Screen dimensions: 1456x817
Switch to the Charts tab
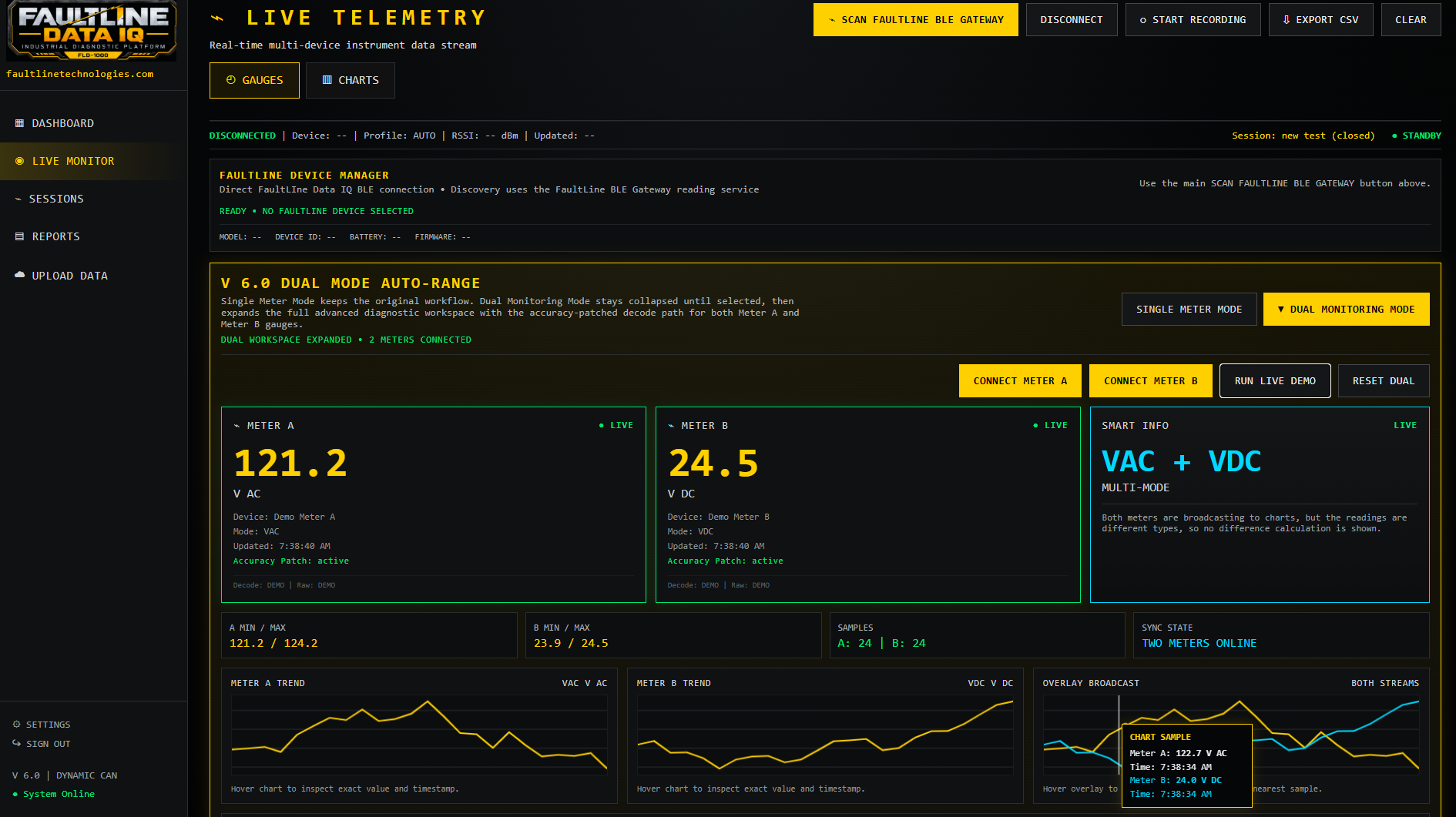click(351, 80)
